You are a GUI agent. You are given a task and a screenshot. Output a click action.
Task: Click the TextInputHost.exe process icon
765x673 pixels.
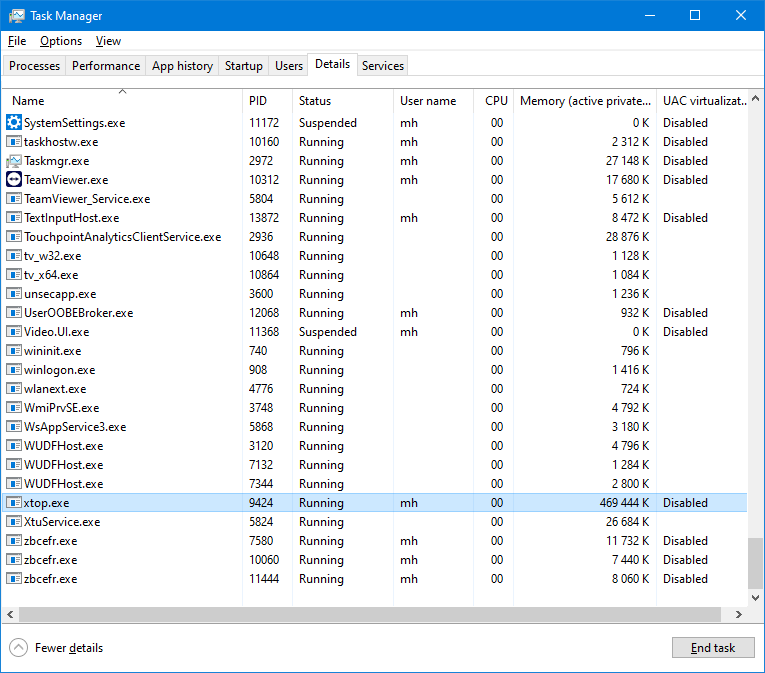14,218
